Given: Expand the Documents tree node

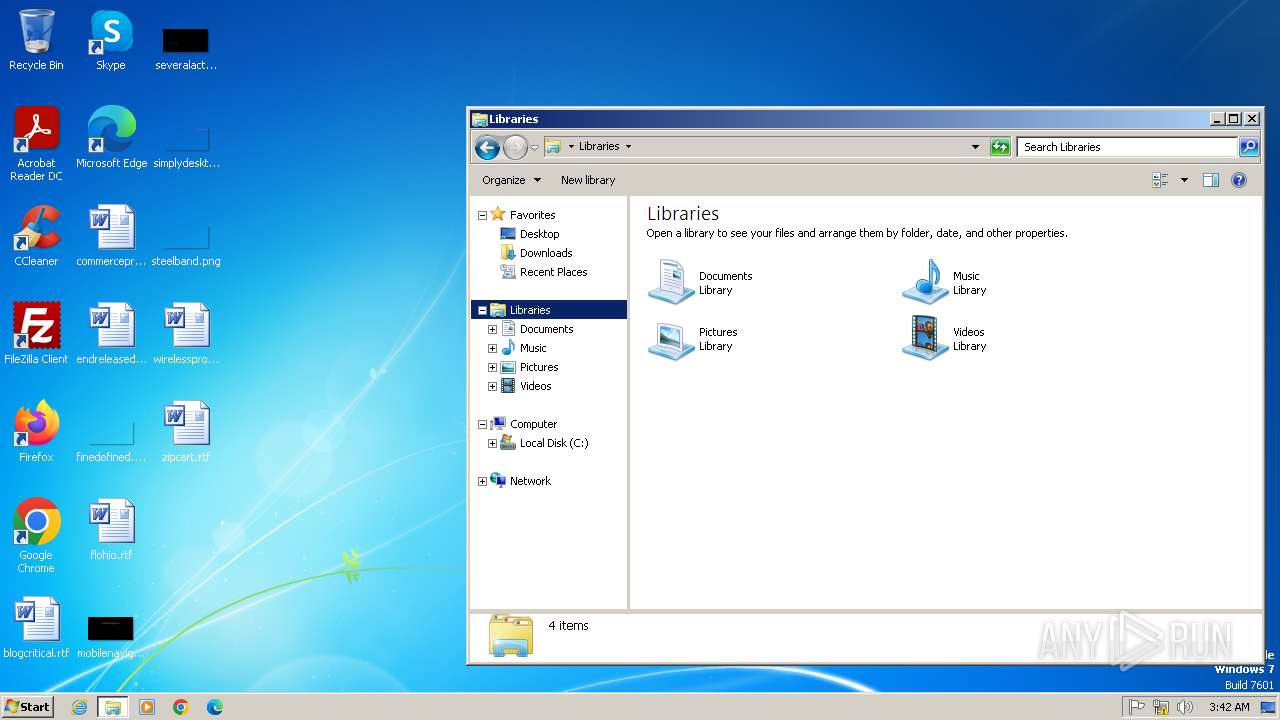Looking at the screenshot, I should [492, 329].
